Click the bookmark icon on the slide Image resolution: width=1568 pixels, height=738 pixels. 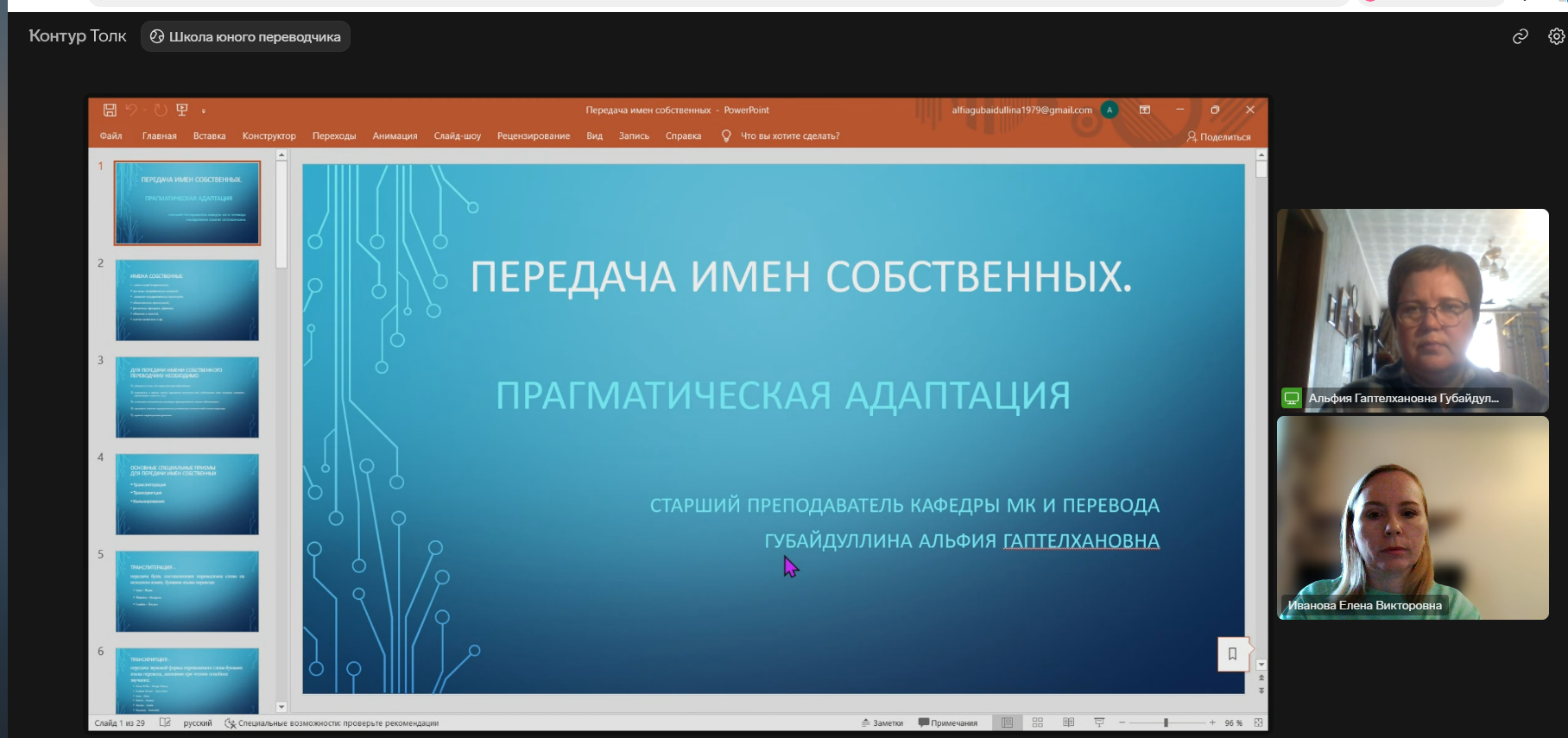[1232, 653]
